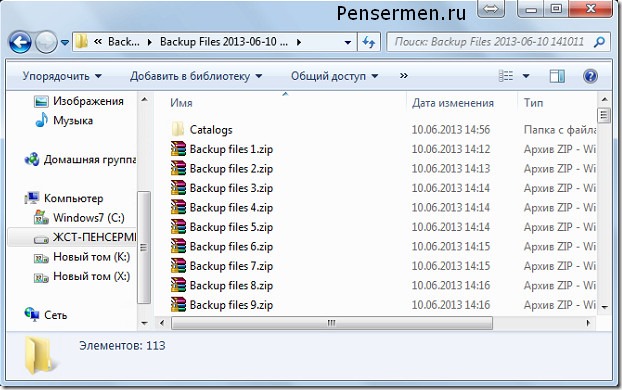Select the Backup files 1.zip archive icon

[x=179, y=149]
